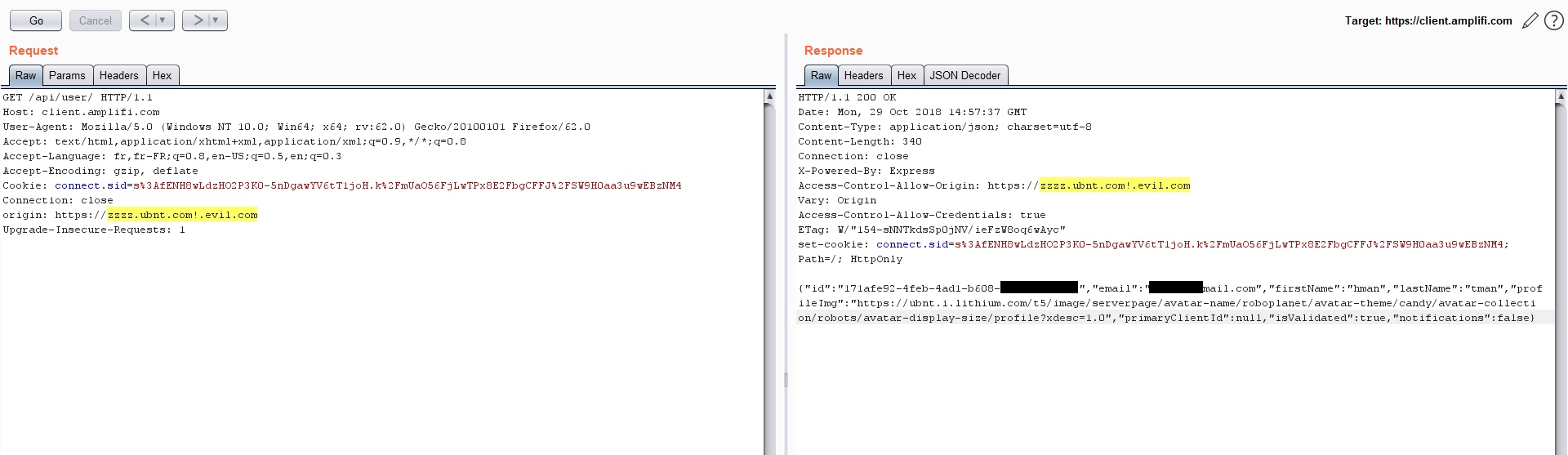Viewport: 1568px width, 455px height.
Task: Click the User-Agent header line in request
Action: pyautogui.click(x=296, y=127)
